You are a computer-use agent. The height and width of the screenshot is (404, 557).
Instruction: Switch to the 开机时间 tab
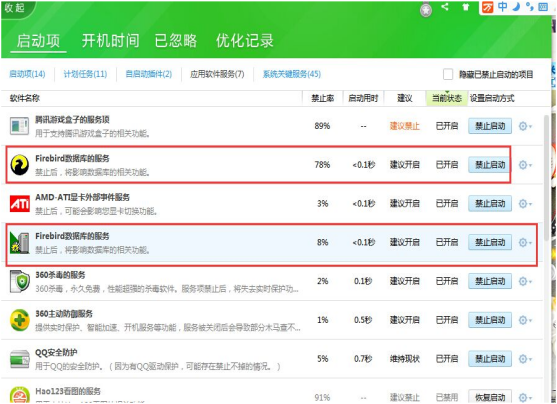(x=110, y=41)
